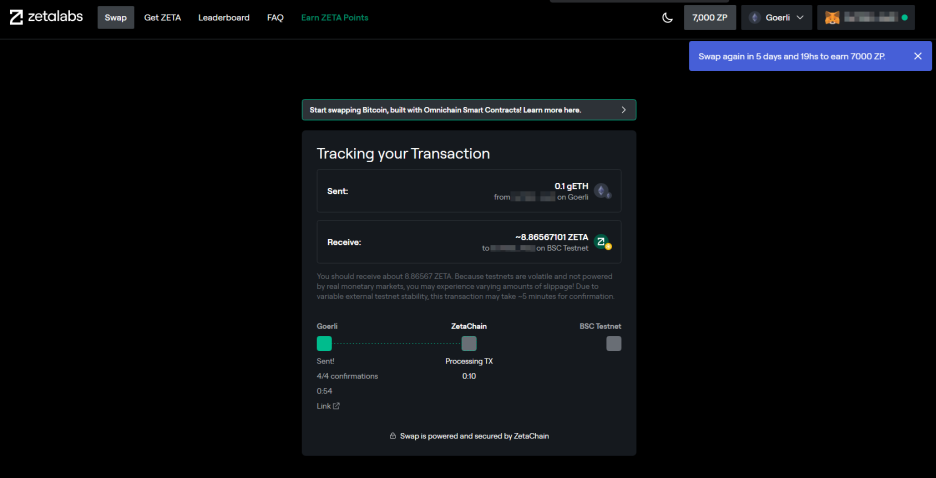The height and width of the screenshot is (478, 936).
Task: Open Earn ZETA Points link
Action: pos(335,18)
